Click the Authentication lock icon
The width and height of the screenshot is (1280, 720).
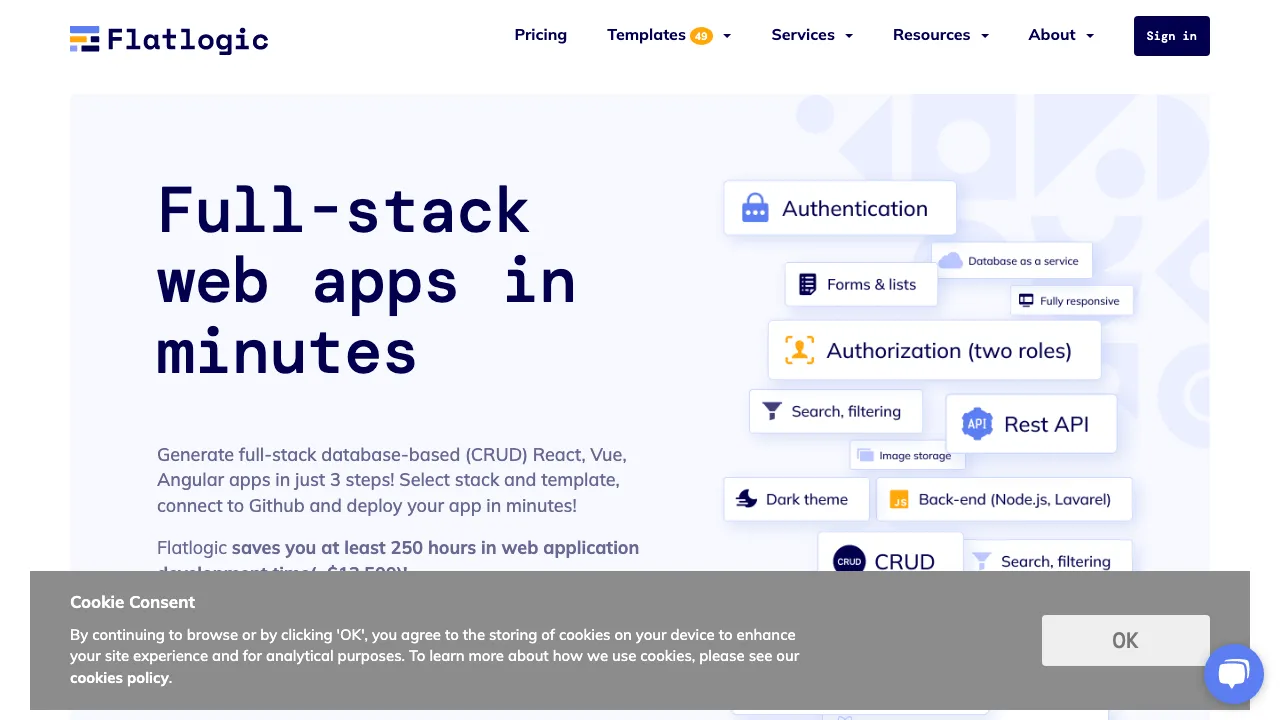(755, 208)
